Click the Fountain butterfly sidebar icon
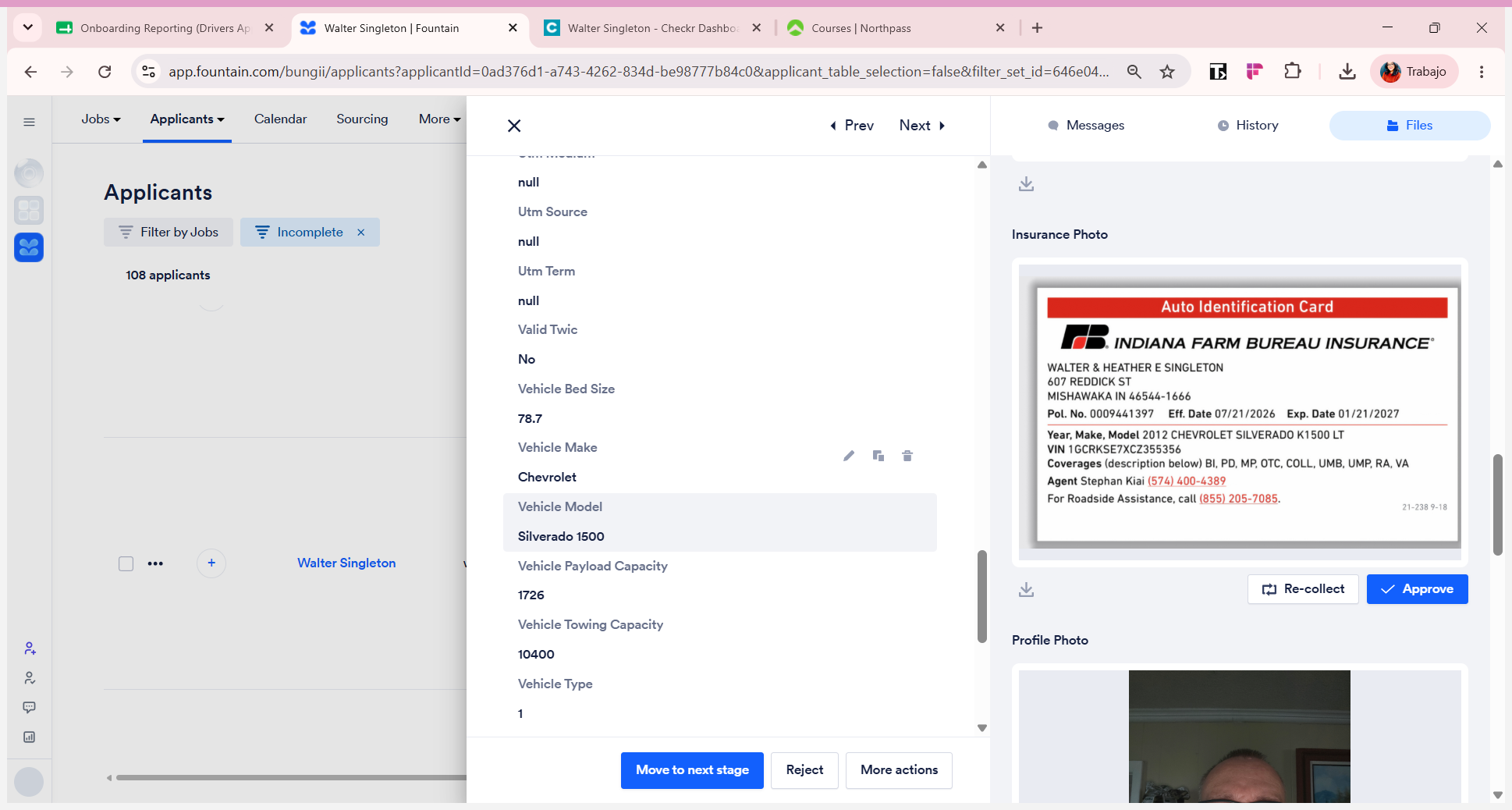This screenshot has width=1512, height=810. pos(29,247)
